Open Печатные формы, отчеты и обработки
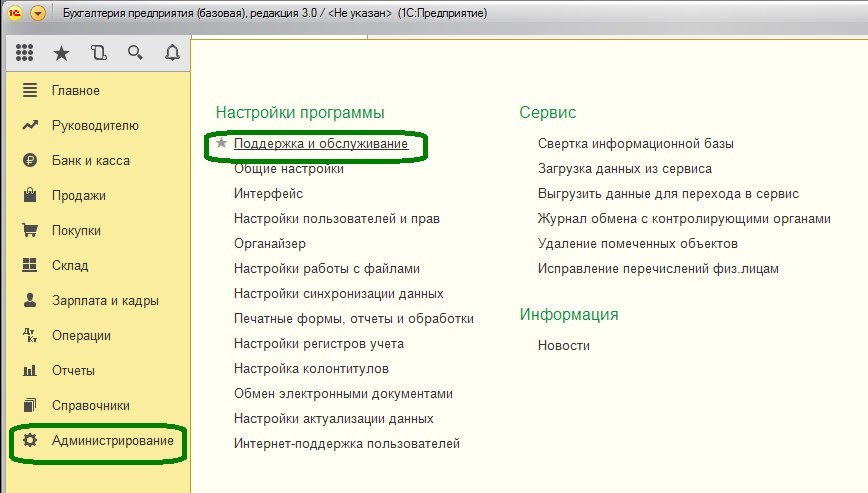This screenshot has height=493, width=868. (x=354, y=319)
